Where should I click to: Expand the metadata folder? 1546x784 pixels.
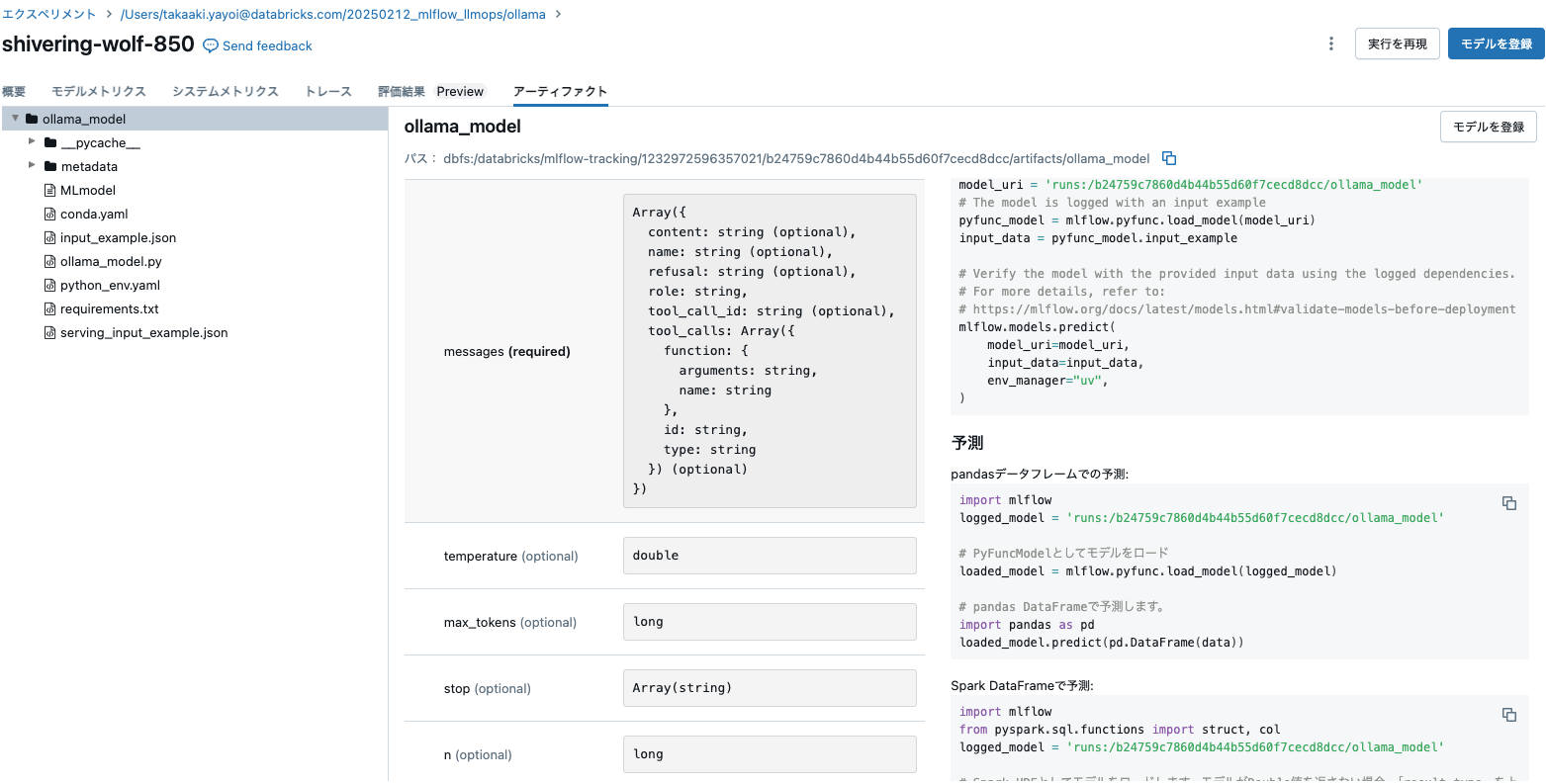coord(33,166)
